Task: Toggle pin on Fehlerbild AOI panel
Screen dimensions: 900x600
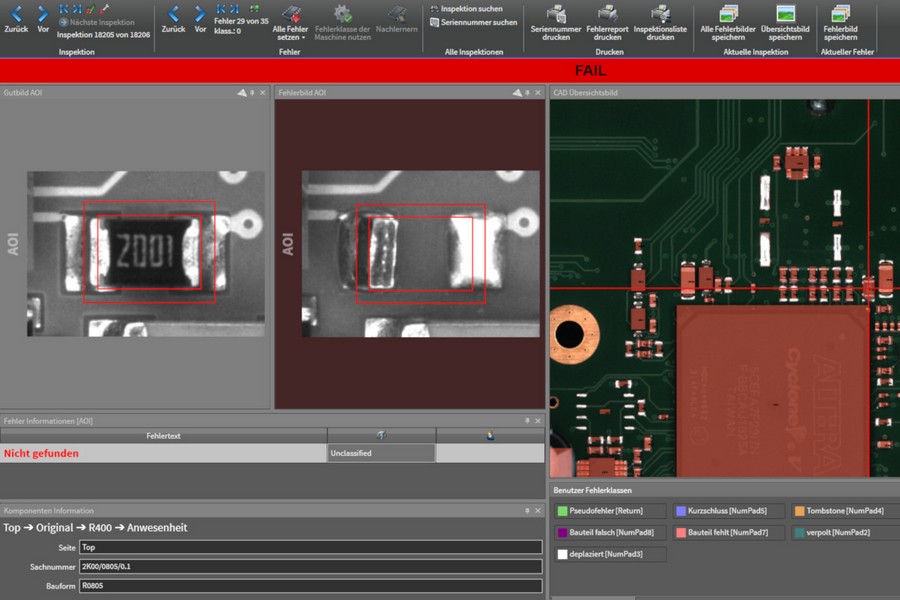Action: coord(526,93)
